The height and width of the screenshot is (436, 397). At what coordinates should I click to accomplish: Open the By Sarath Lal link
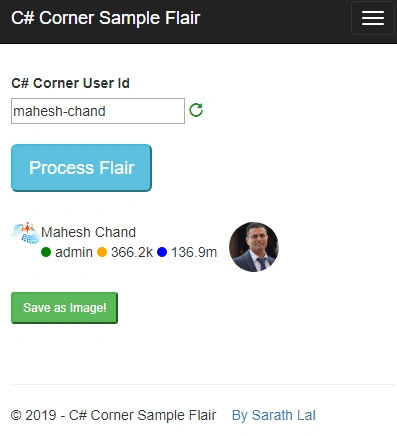tap(274, 415)
